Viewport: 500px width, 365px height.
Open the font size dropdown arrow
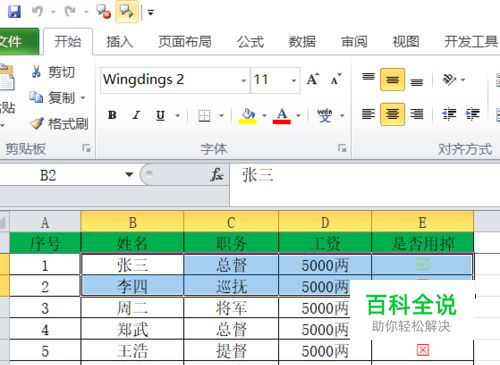[x=294, y=80]
